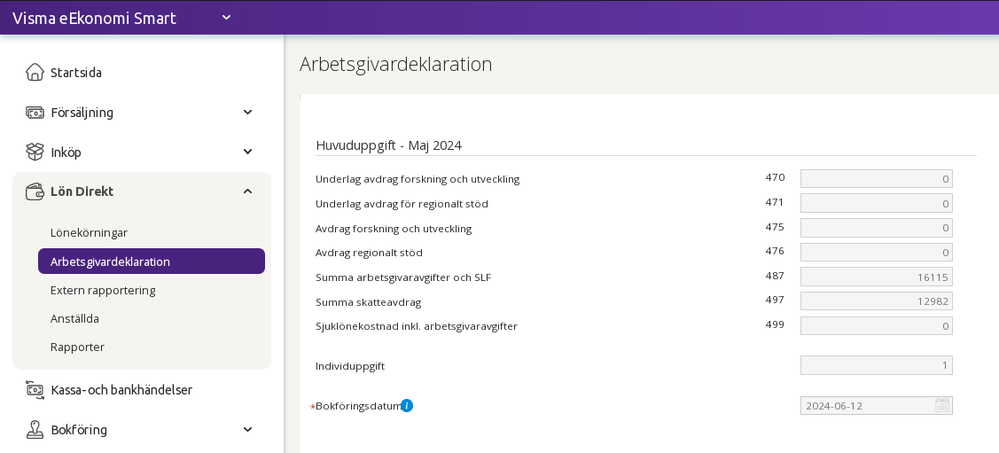Open the Försäljning menu label
This screenshot has height=453, width=999.
(82, 113)
